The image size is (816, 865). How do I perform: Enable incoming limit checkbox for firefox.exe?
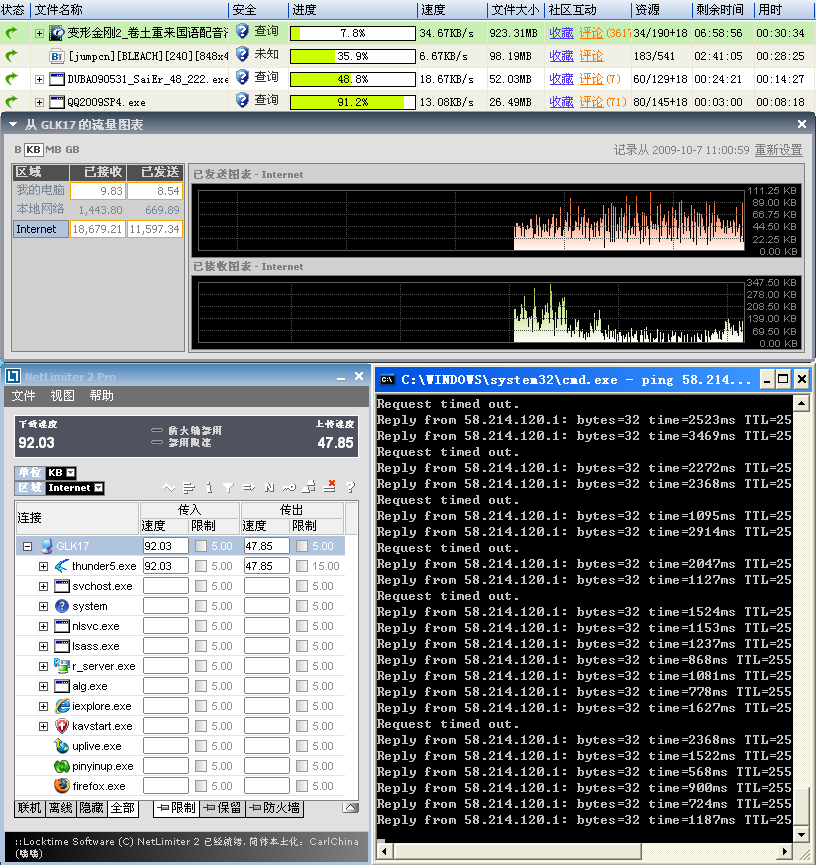pos(202,786)
